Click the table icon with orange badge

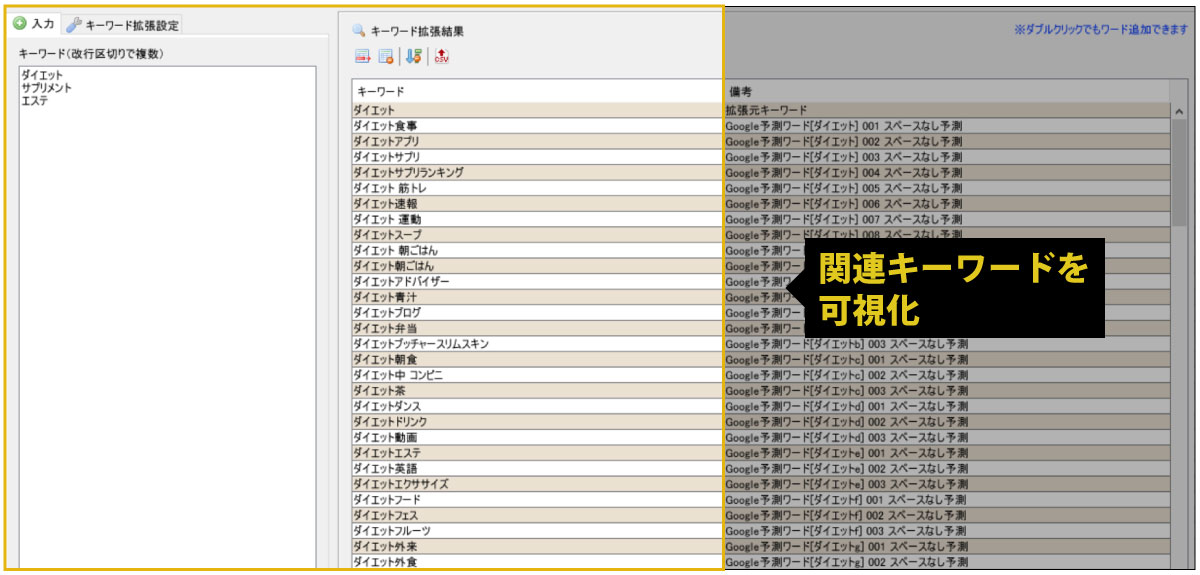386,57
